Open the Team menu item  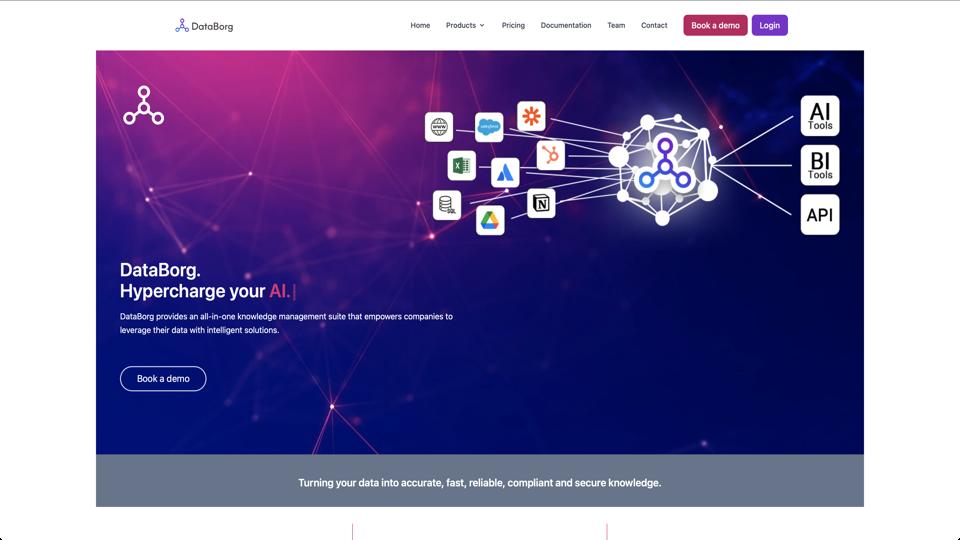point(616,25)
